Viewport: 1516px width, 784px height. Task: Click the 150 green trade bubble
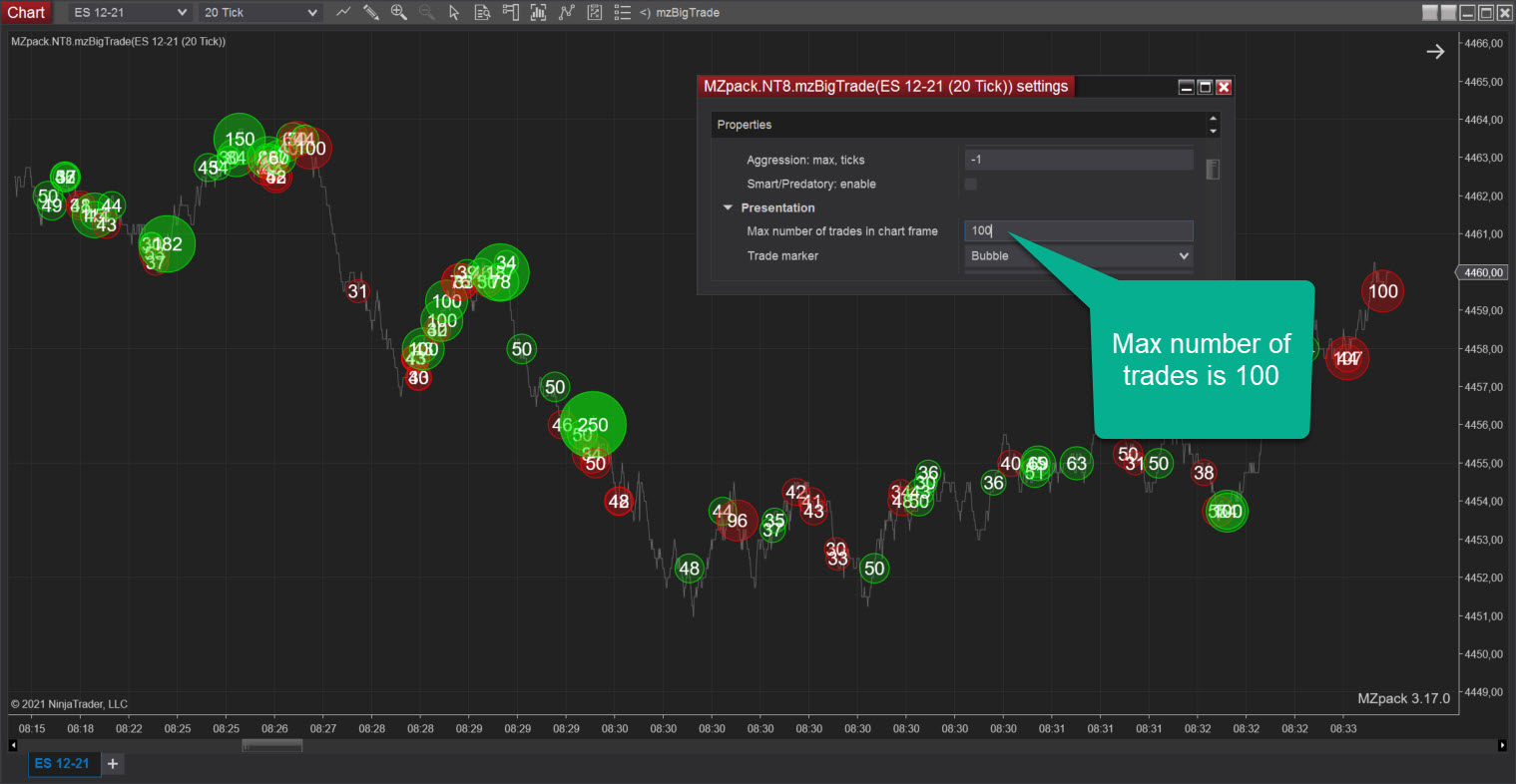[x=240, y=140]
